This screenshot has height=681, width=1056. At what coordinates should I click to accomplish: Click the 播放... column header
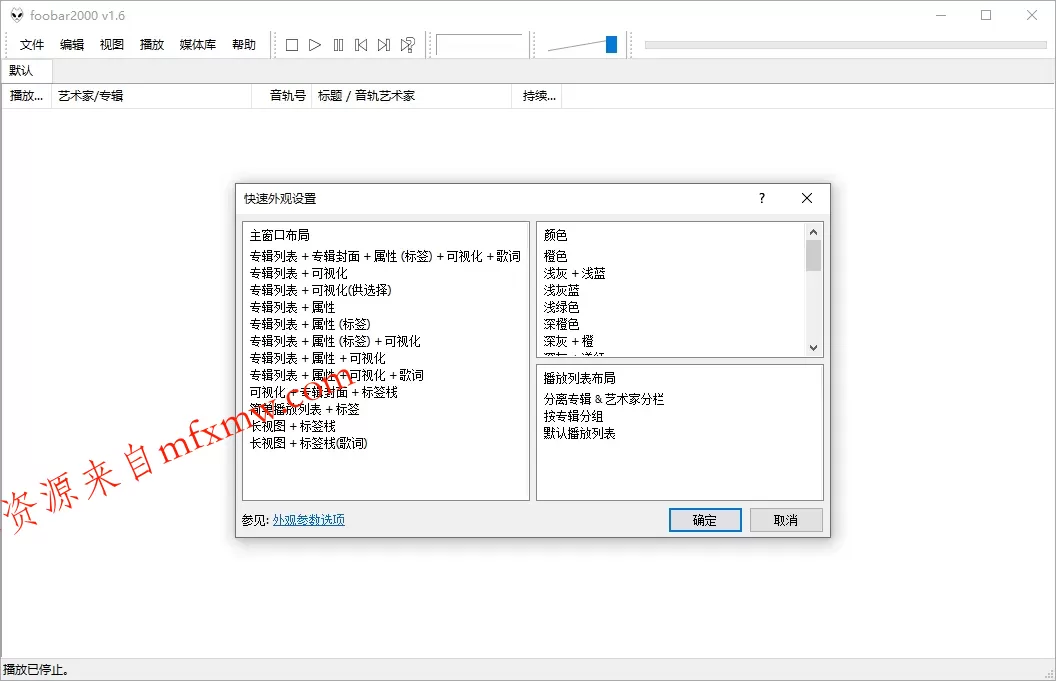[26, 96]
